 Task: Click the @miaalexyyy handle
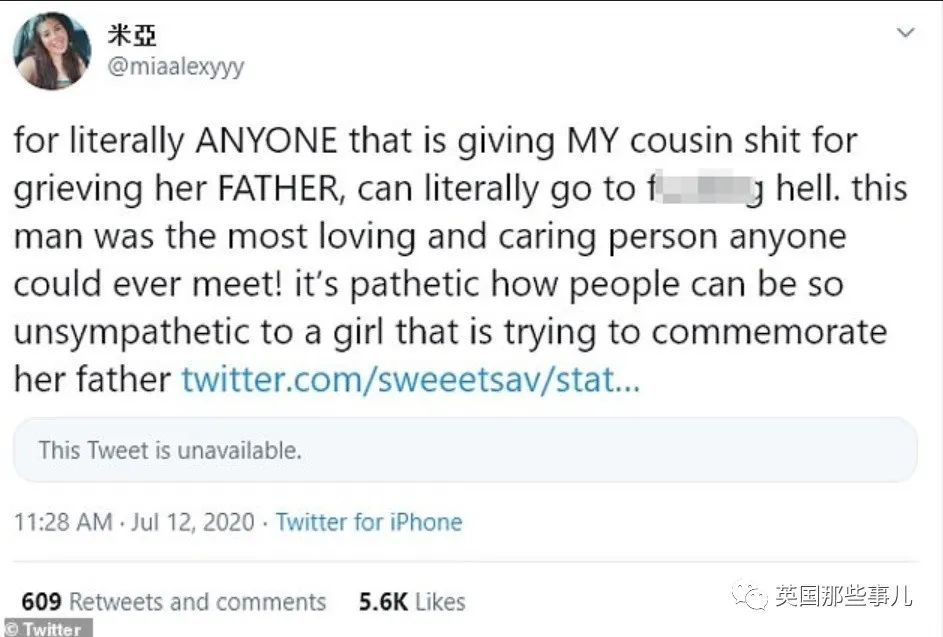174,67
